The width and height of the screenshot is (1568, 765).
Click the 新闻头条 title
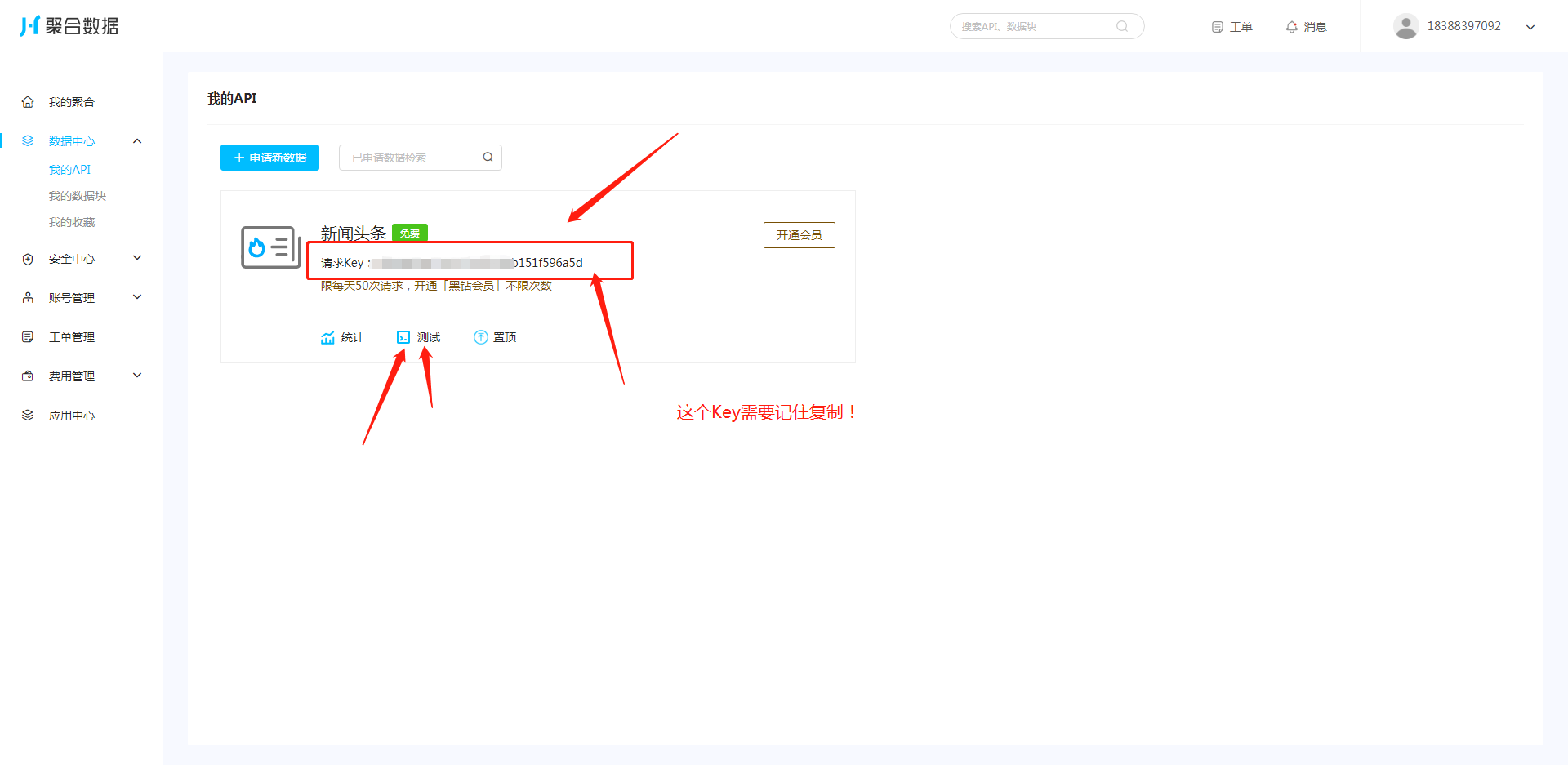pyautogui.click(x=353, y=234)
